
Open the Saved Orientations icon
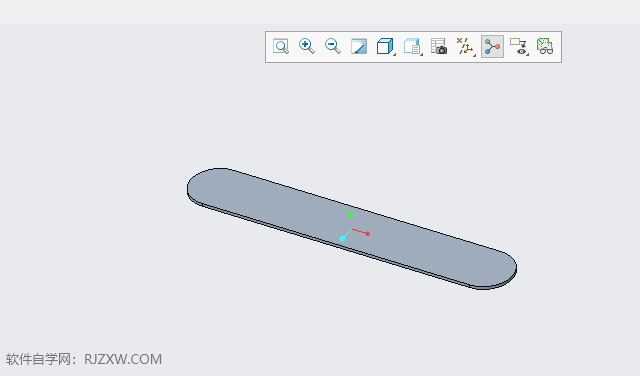tap(412, 46)
